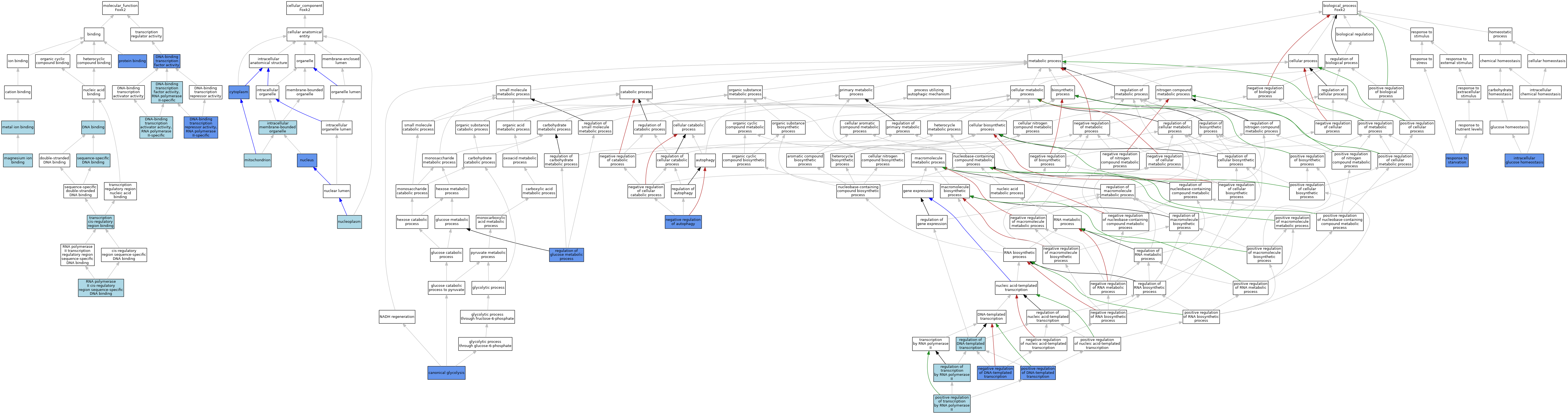Click the blue 'cytoplasm' node
Viewport: 1568px width, 414px height.
[239, 92]
